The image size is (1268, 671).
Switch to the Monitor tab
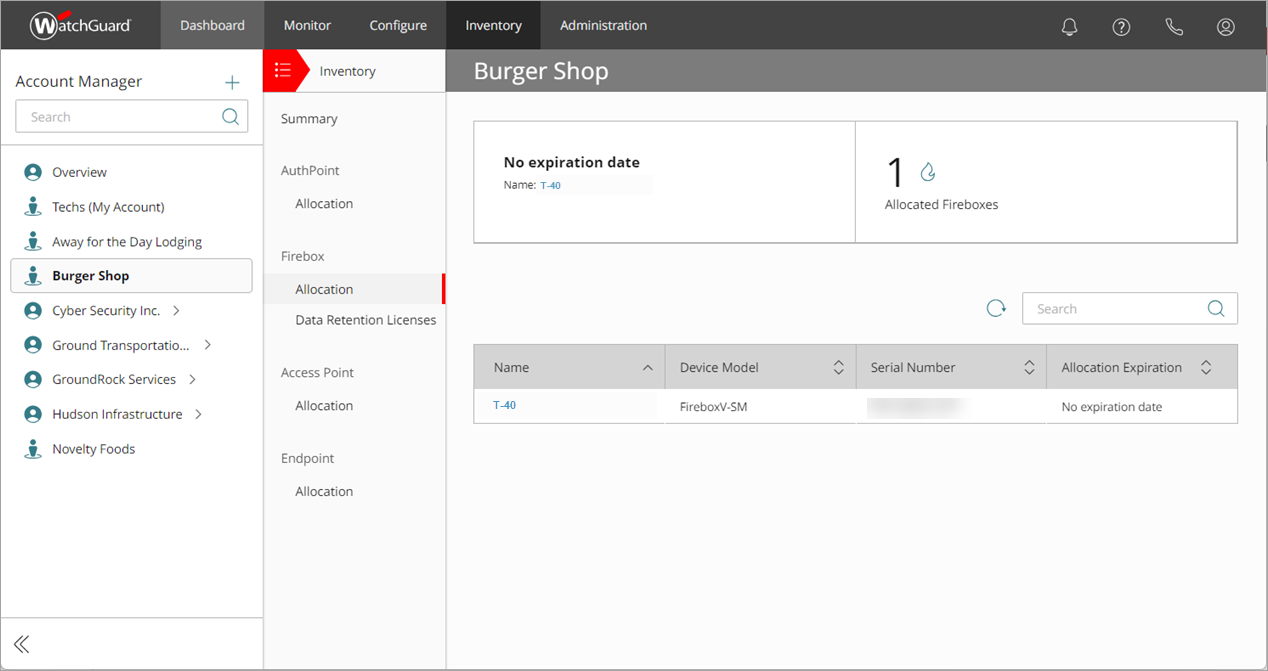click(307, 25)
